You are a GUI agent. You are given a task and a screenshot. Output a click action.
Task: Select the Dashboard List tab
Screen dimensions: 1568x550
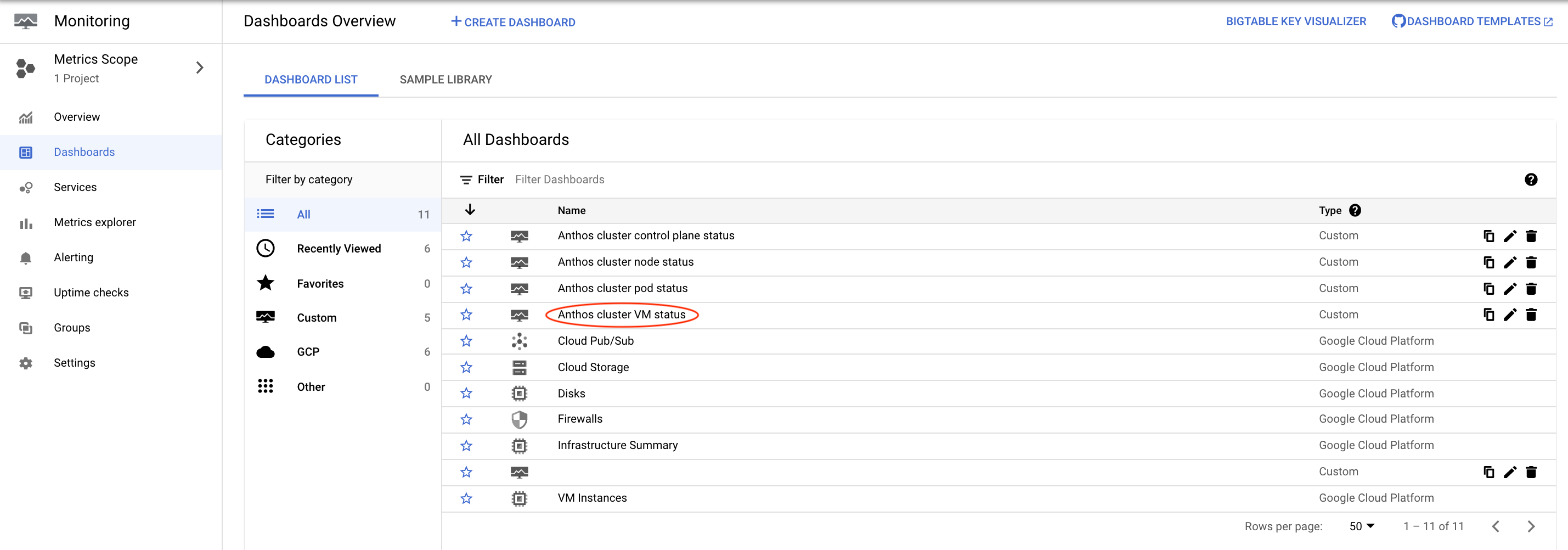click(311, 79)
